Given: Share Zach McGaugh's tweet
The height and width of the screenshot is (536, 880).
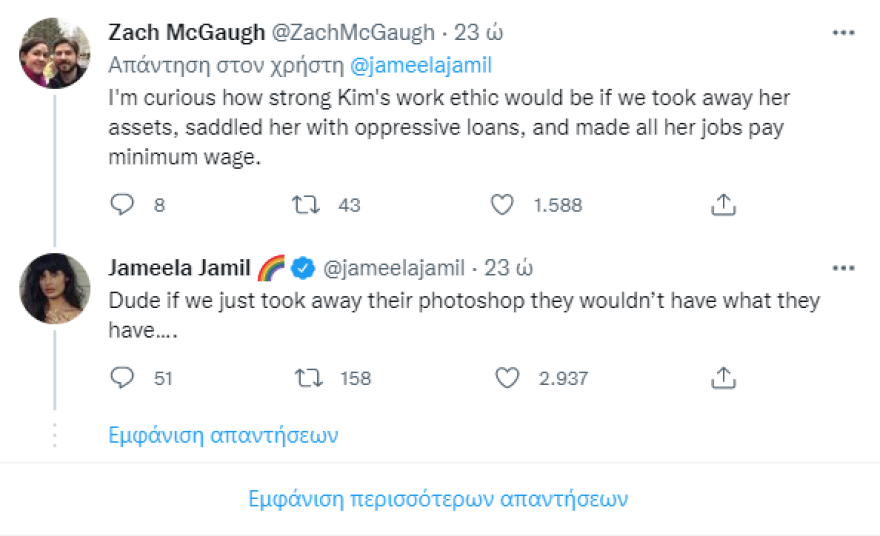Looking at the screenshot, I should [x=723, y=205].
